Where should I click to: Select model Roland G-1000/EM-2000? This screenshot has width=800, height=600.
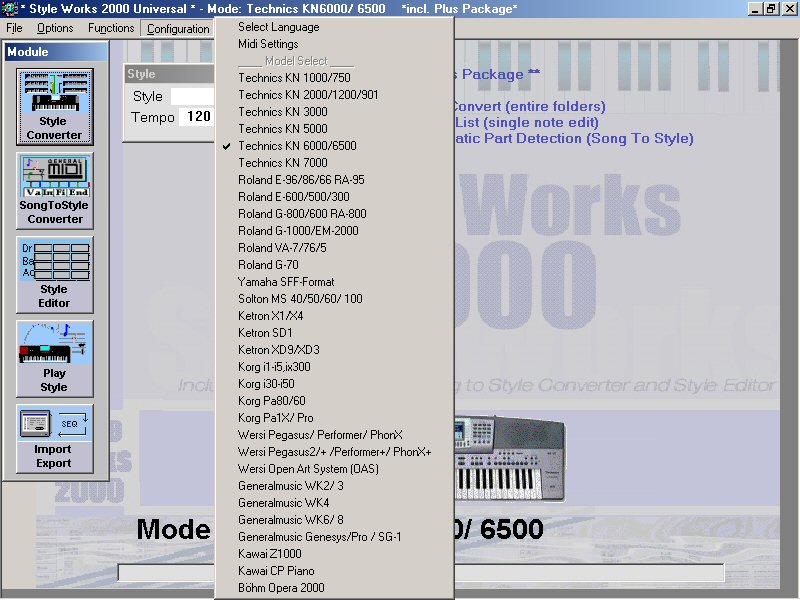(x=334, y=231)
